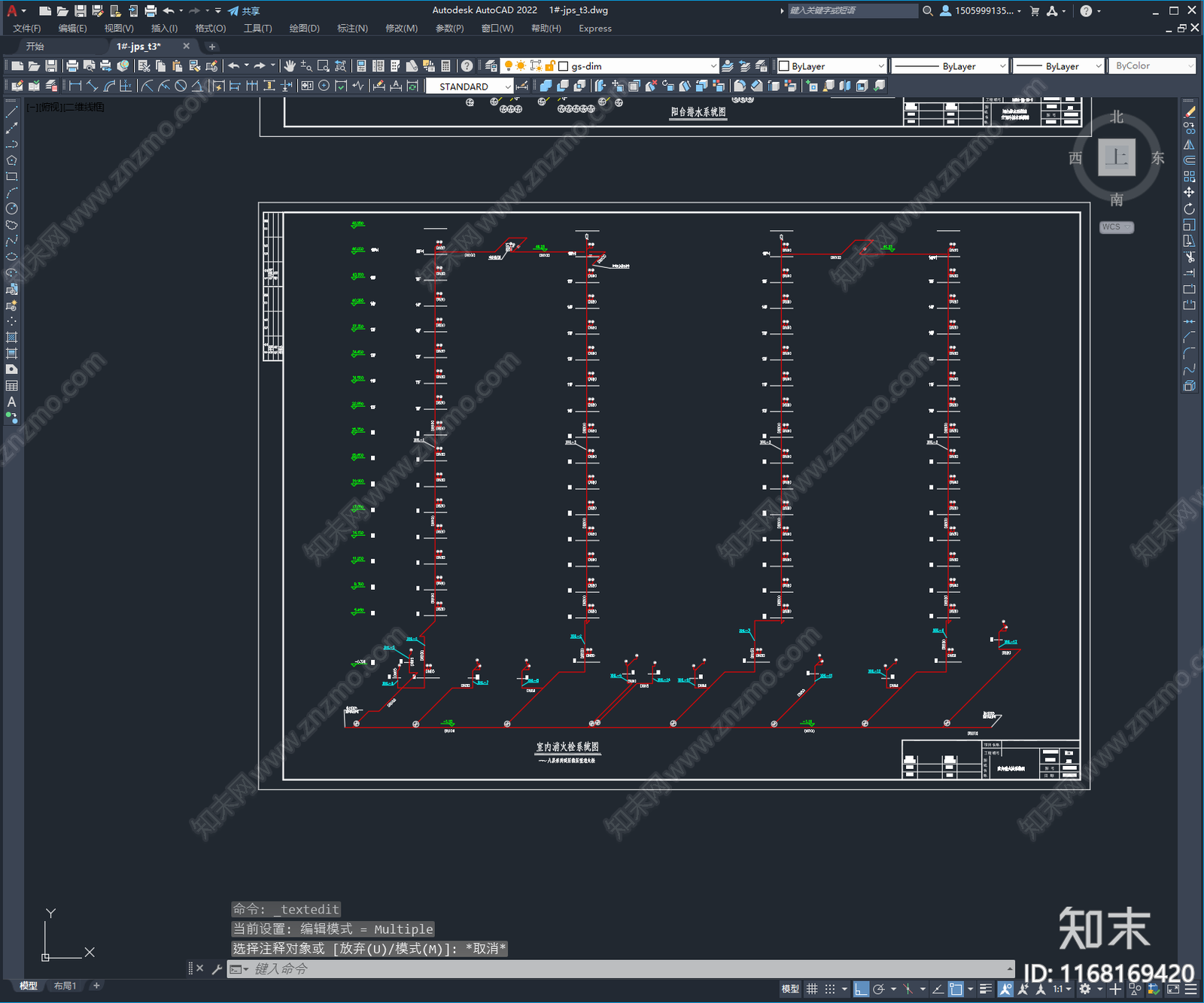Open the 文件(F) menu
Viewport: 1204px width, 1003px height.
27,29
